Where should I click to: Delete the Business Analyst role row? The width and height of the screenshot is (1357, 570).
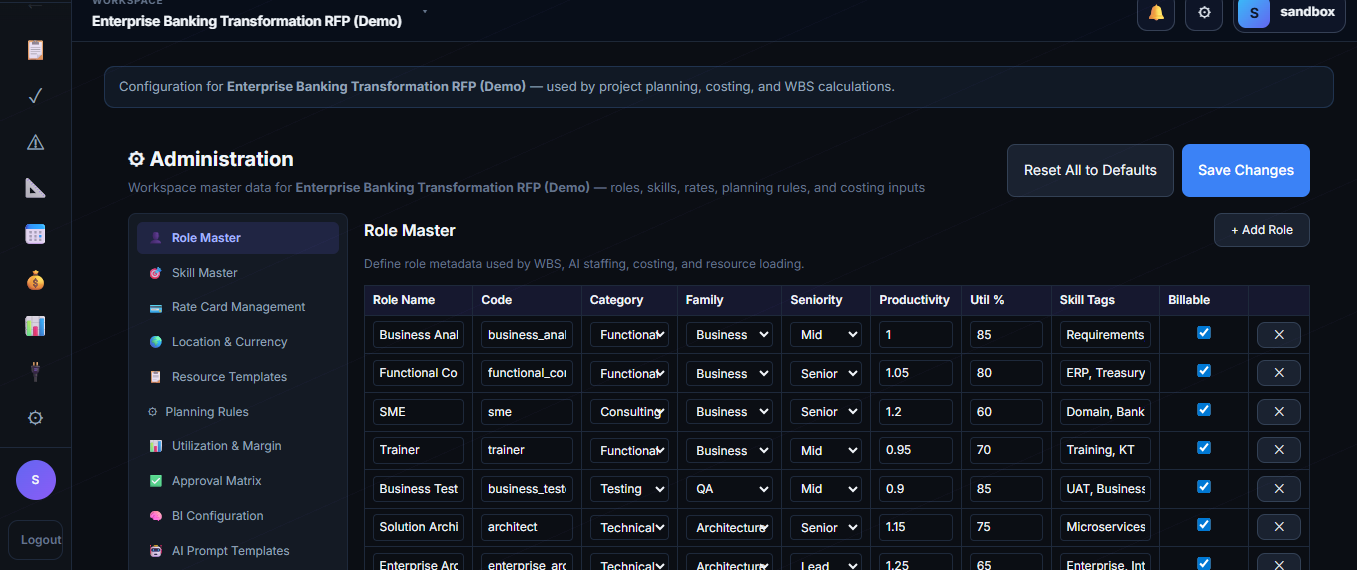1279,335
